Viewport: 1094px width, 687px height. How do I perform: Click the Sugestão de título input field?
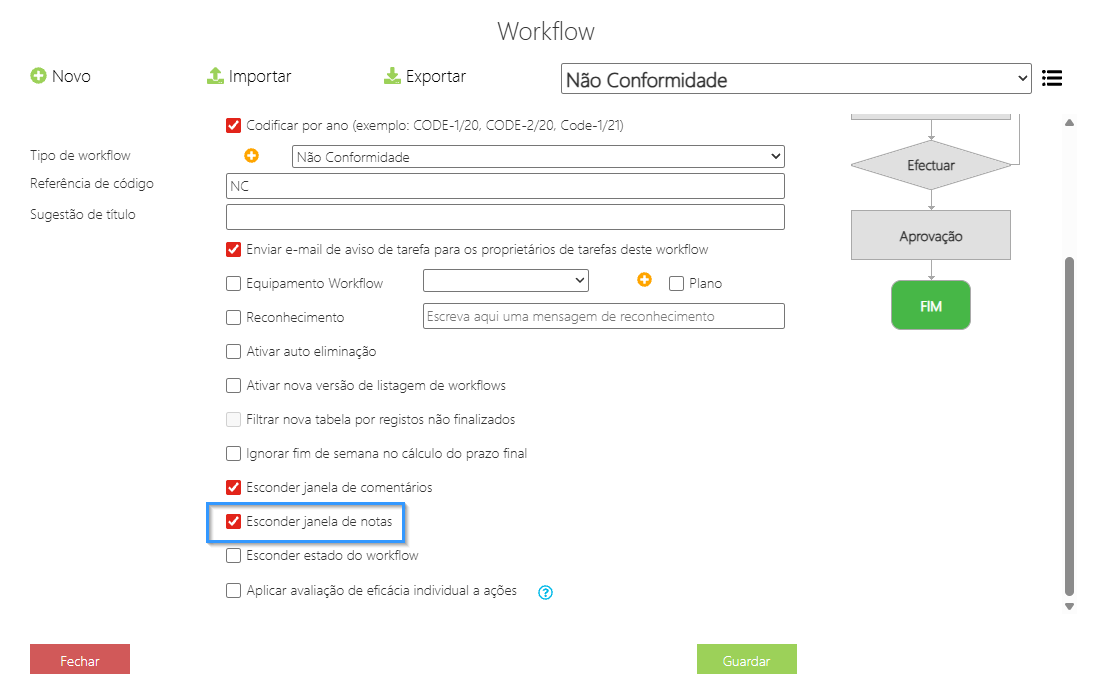pos(505,217)
